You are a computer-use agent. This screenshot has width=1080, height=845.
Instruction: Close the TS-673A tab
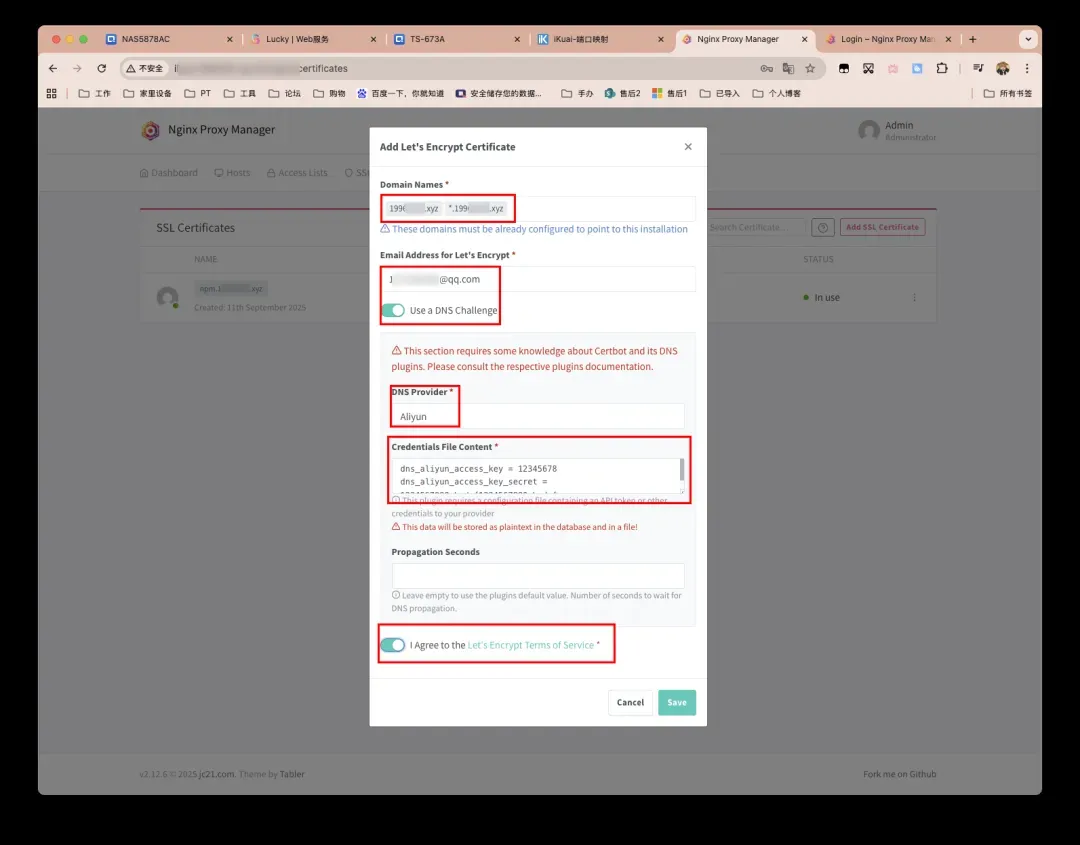(x=517, y=39)
